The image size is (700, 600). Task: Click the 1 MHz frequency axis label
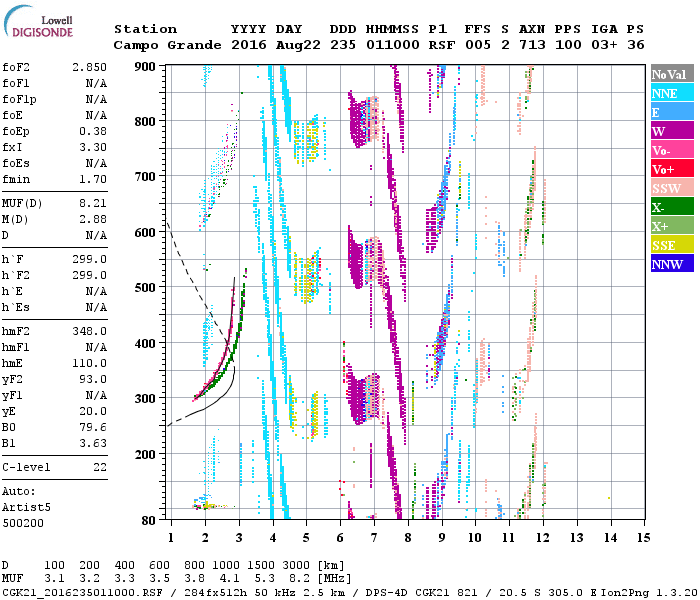pos(171,538)
